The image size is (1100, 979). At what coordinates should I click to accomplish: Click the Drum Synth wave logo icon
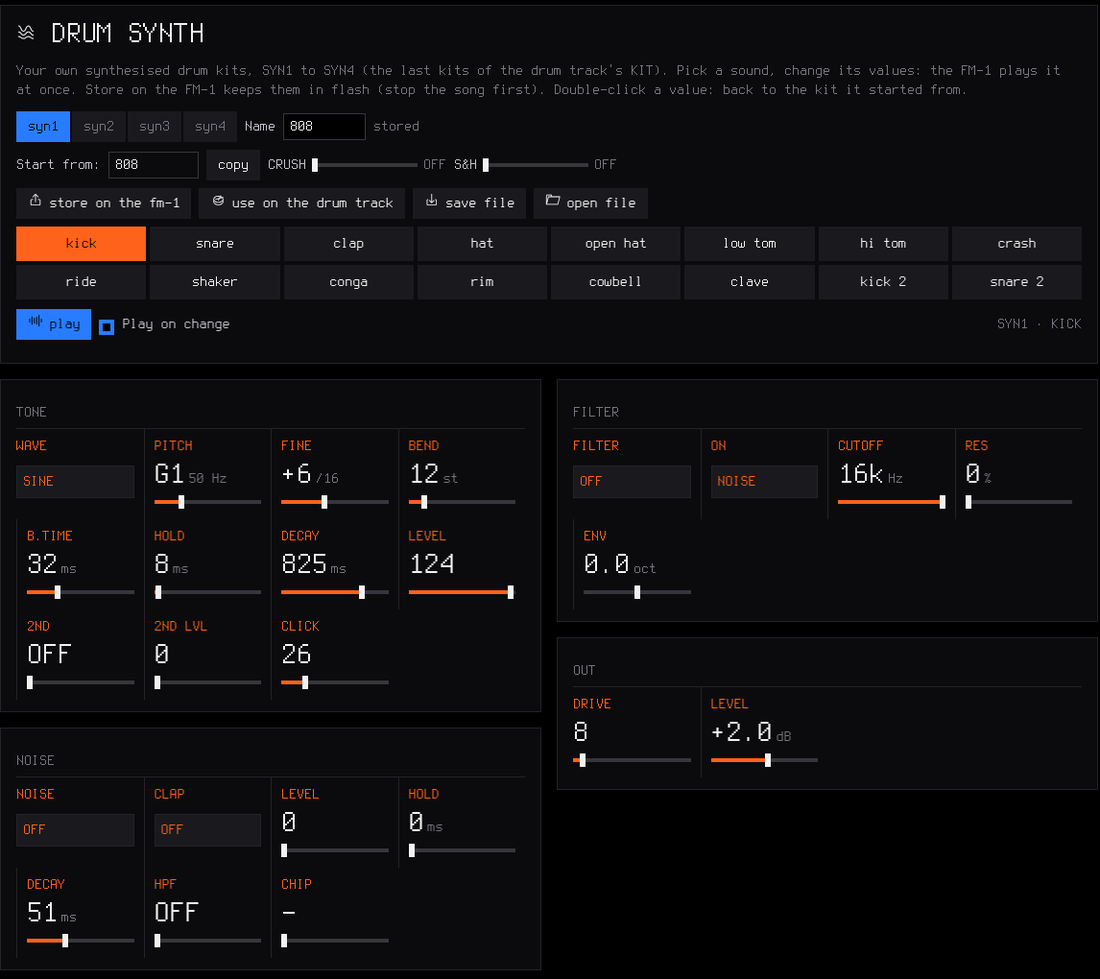pyautogui.click(x=26, y=32)
